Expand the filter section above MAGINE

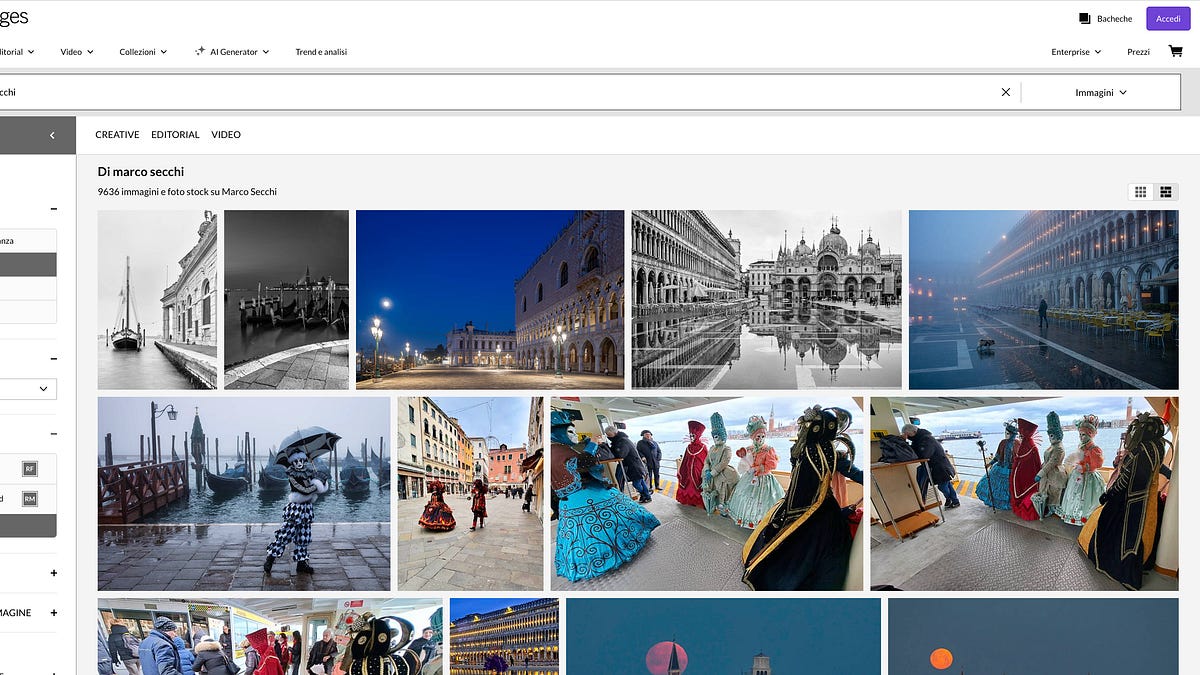[x=53, y=573]
